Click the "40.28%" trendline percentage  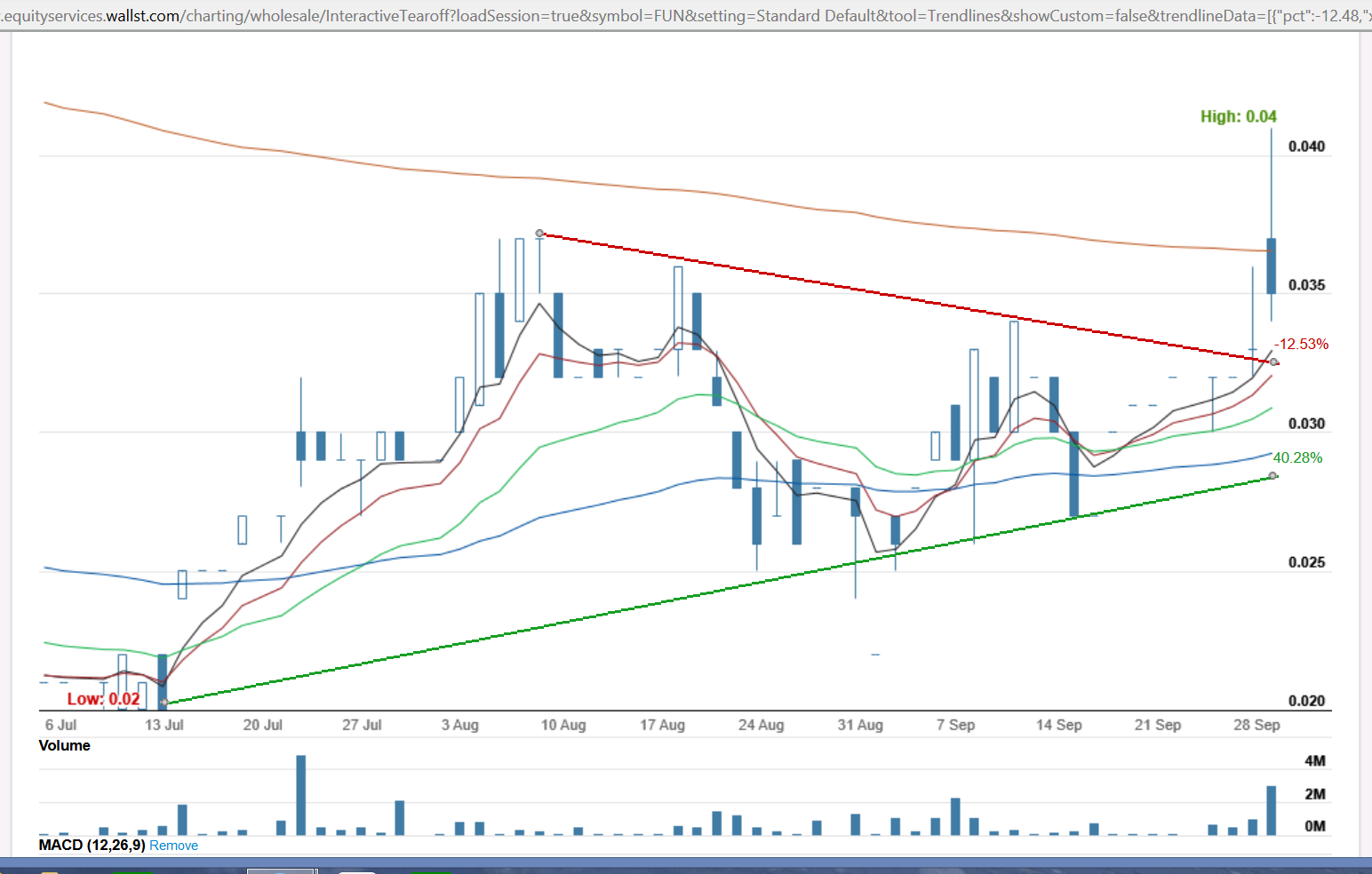pyautogui.click(x=1297, y=457)
